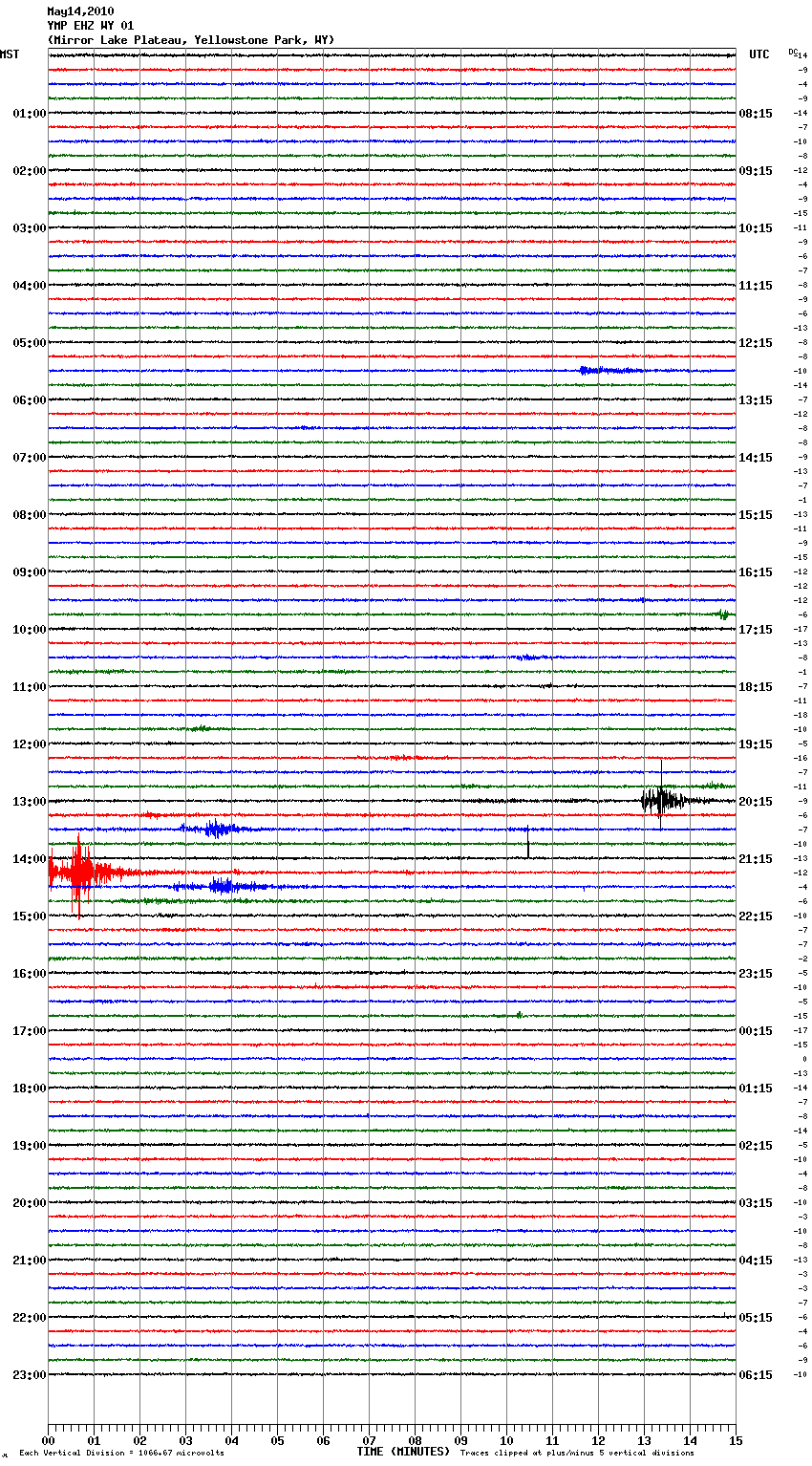Select the 21:00 MST hour label
812x1466 pixels.
coord(30,1261)
